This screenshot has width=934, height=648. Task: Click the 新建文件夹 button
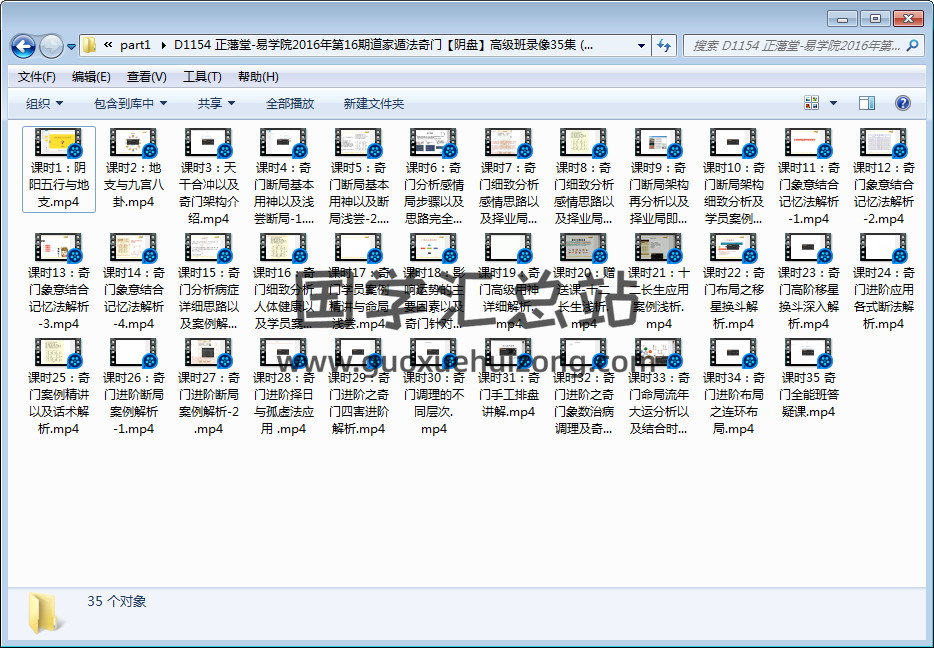pos(373,103)
